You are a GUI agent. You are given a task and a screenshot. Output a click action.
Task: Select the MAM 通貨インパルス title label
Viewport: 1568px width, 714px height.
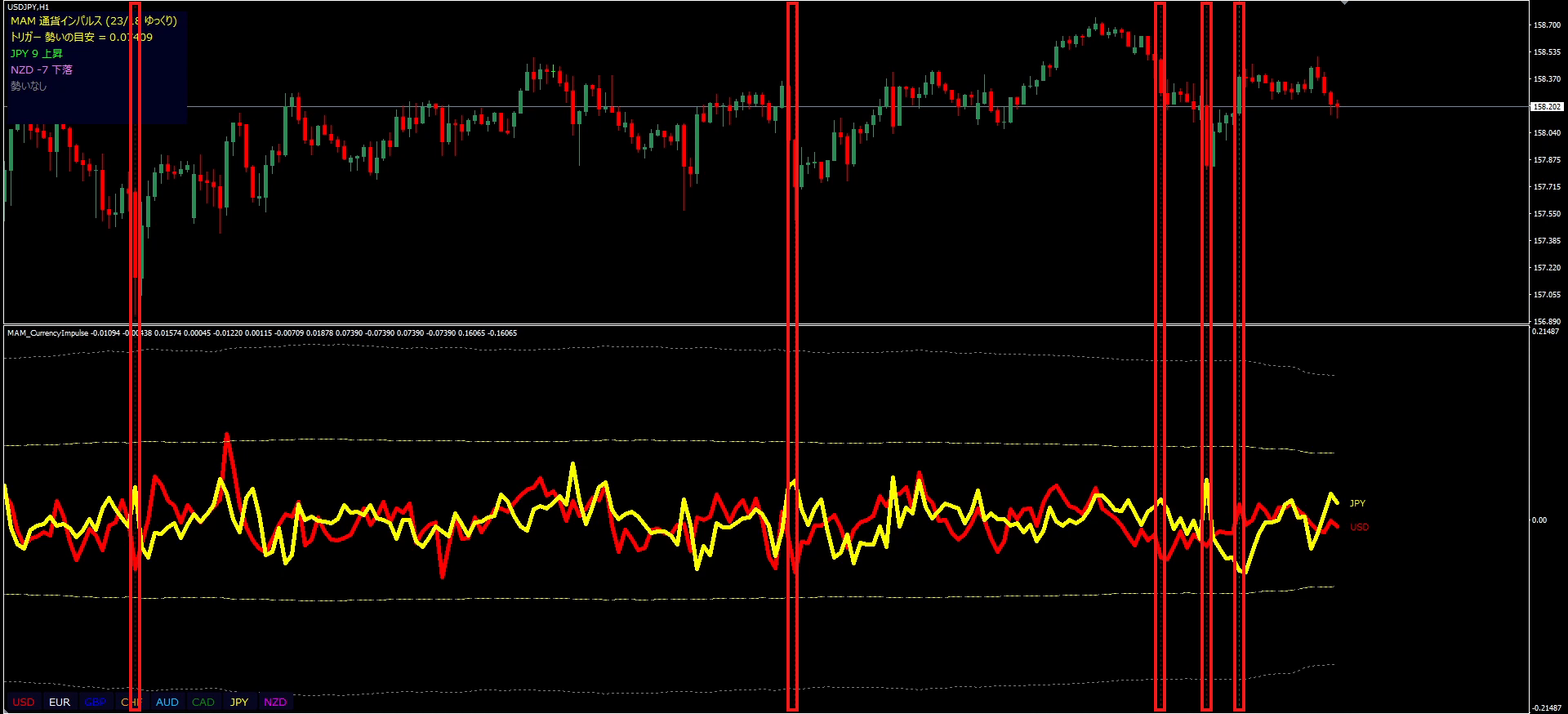94,21
